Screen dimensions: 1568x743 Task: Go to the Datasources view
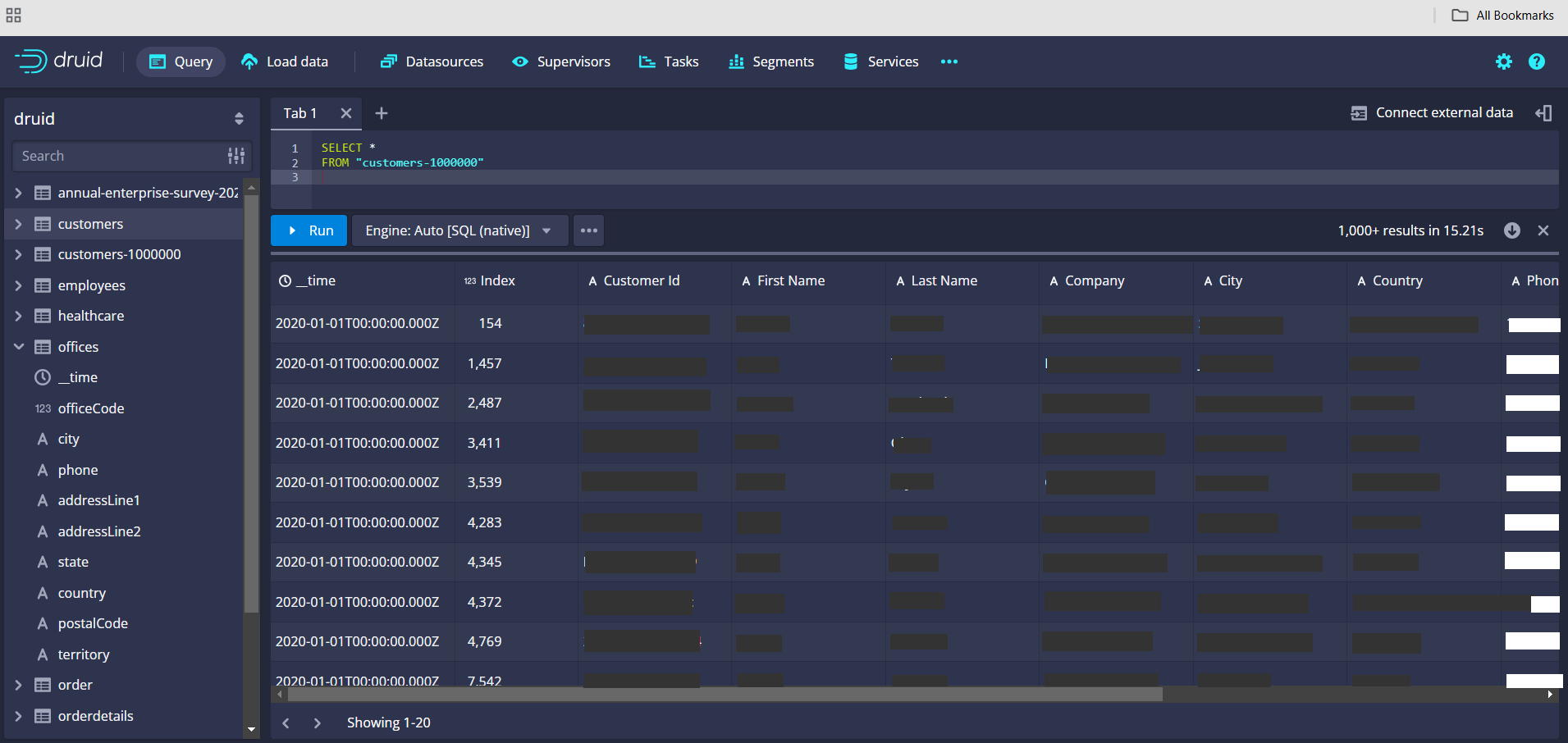pyautogui.click(x=432, y=62)
